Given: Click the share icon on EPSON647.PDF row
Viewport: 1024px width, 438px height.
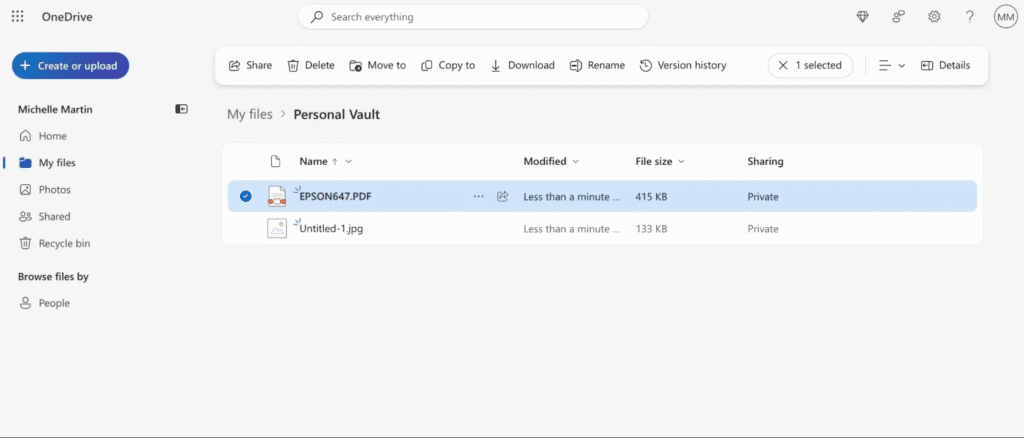Looking at the screenshot, I should click(503, 197).
